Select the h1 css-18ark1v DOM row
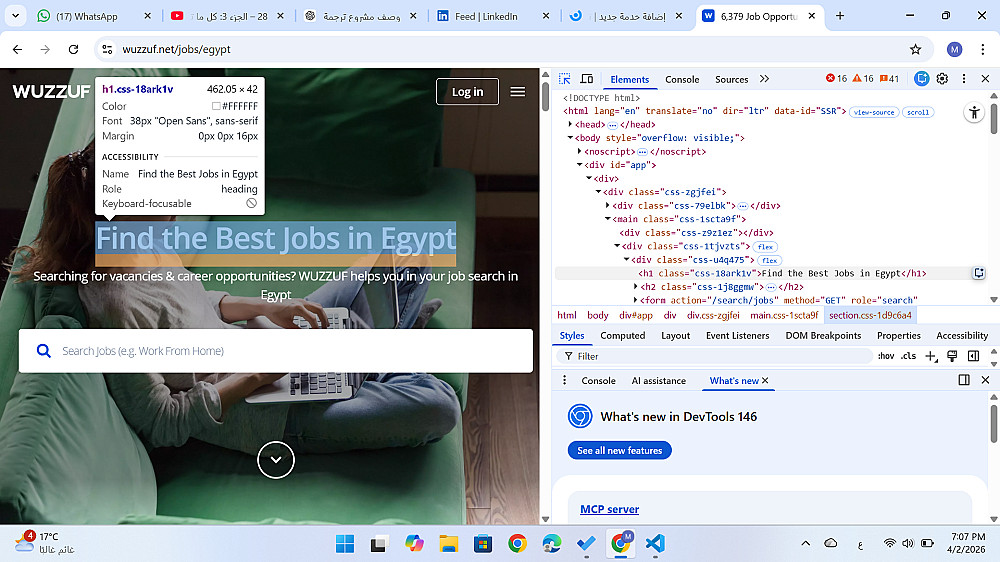The image size is (1000, 562). 770,273
